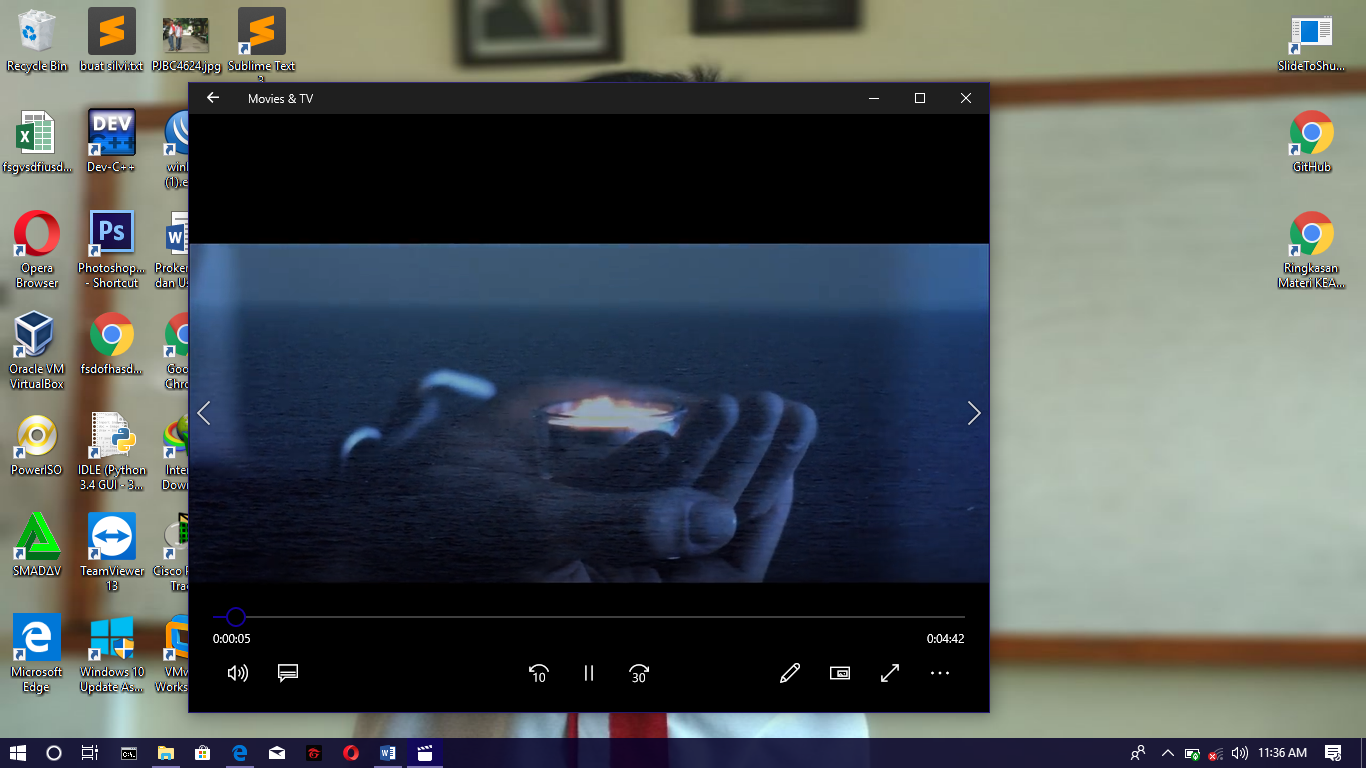1366x768 pixels.
Task: Skip back 10 seconds
Action: (538, 673)
